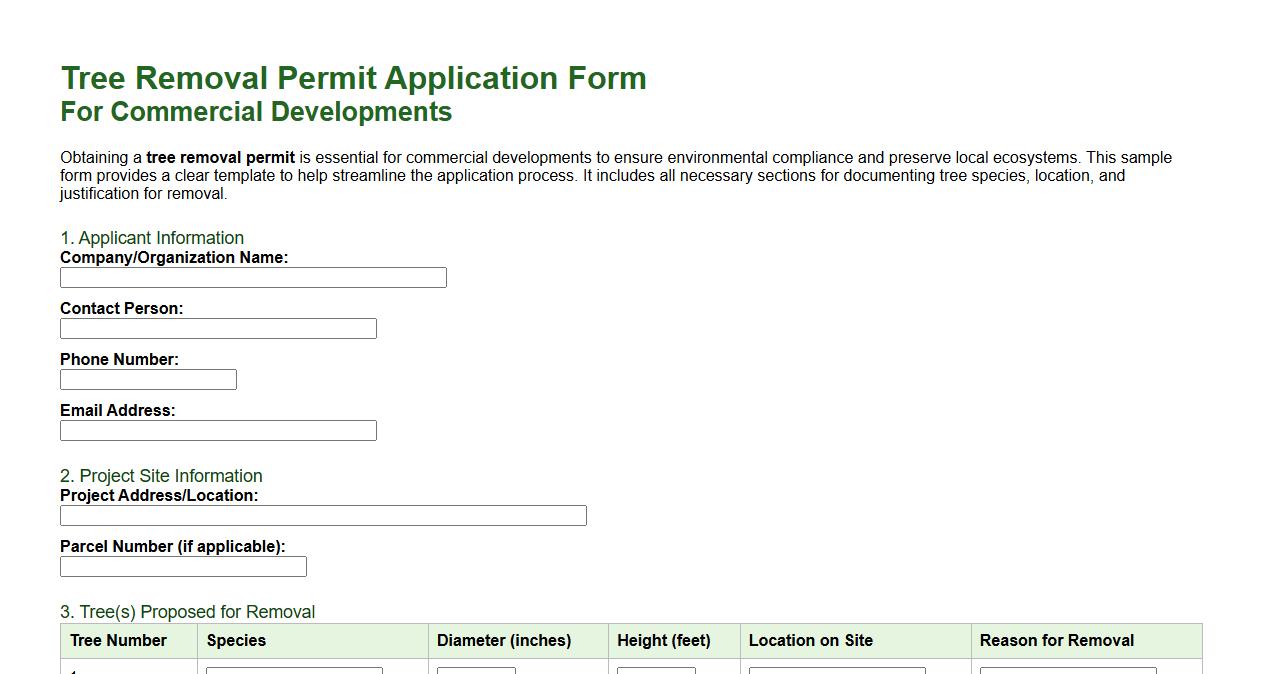The width and height of the screenshot is (1263, 674).
Task: Click the Reason for Removal input for tree 1
Action: point(1066,670)
